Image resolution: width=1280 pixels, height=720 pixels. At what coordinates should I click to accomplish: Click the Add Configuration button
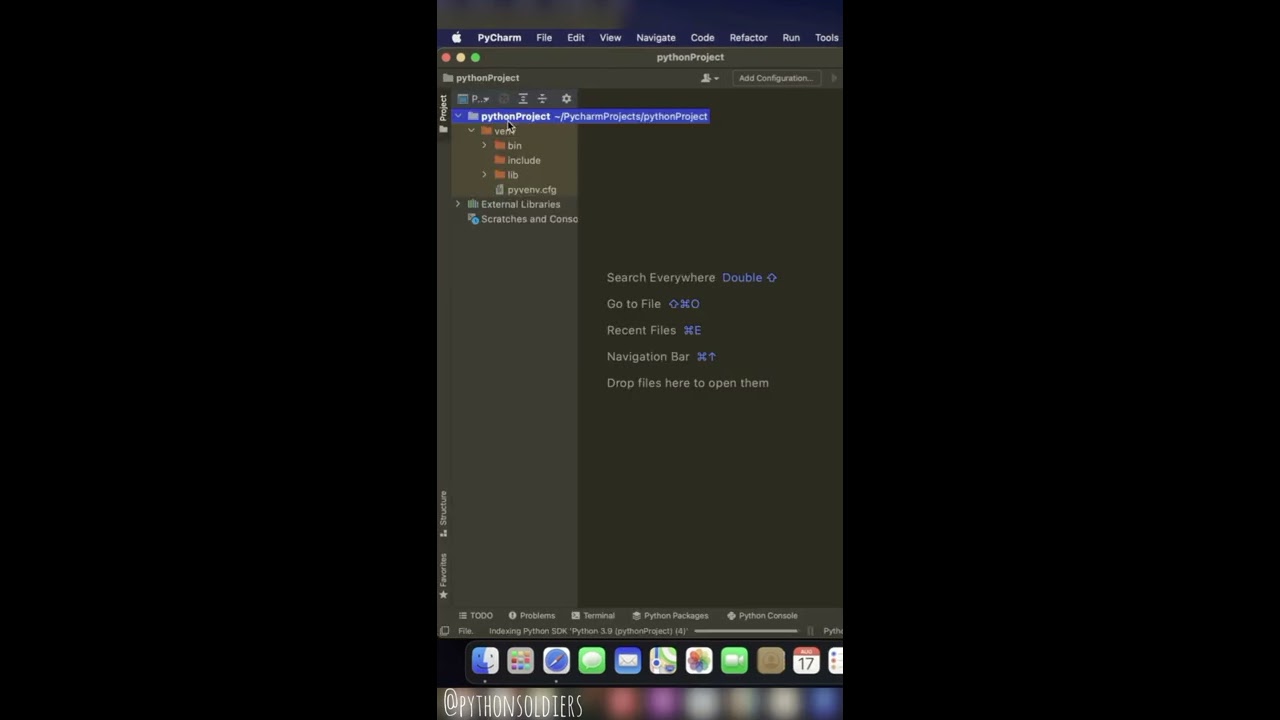776,78
